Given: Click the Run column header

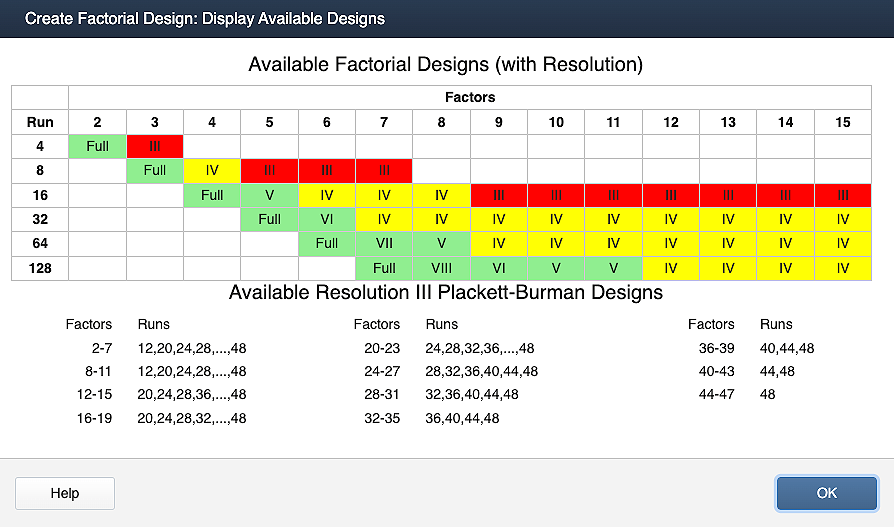Looking at the screenshot, I should pos(40,122).
